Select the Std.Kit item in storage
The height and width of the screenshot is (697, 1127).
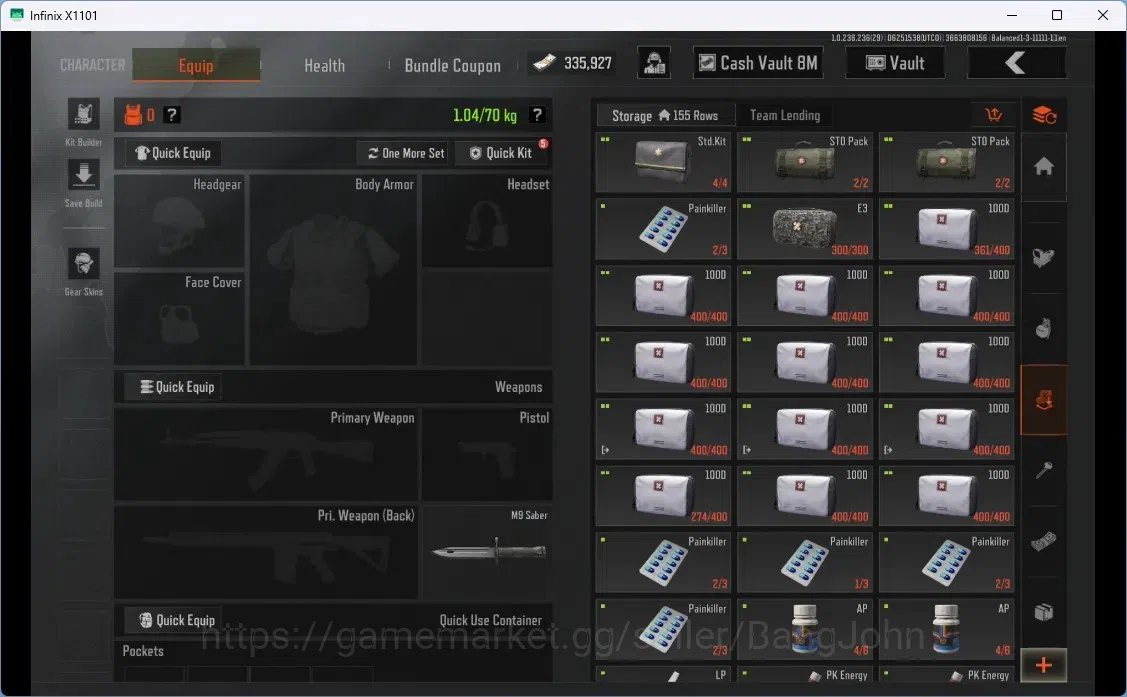[663, 161]
